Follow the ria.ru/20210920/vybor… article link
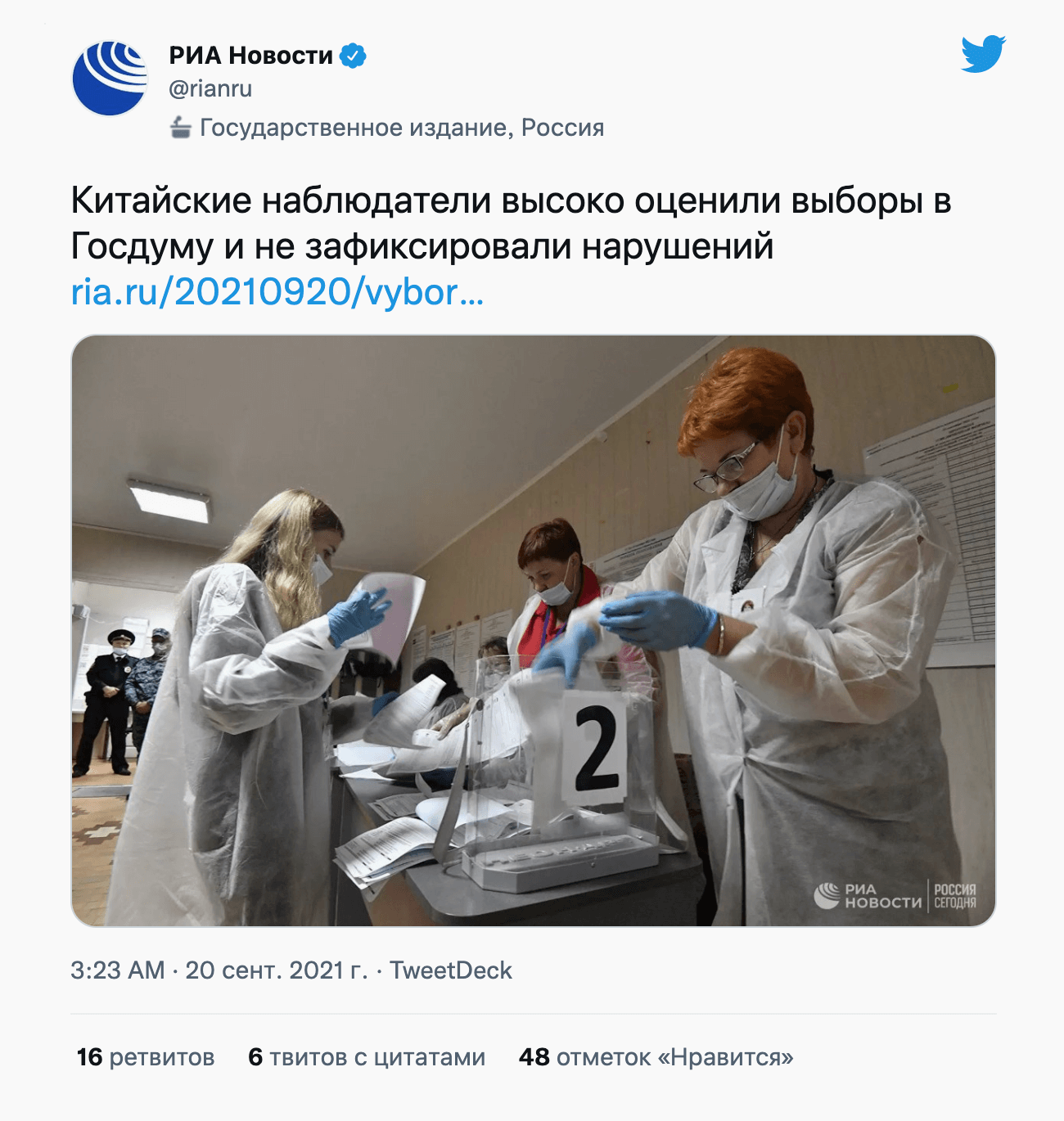This screenshot has height=1121, width=1064. (x=277, y=292)
